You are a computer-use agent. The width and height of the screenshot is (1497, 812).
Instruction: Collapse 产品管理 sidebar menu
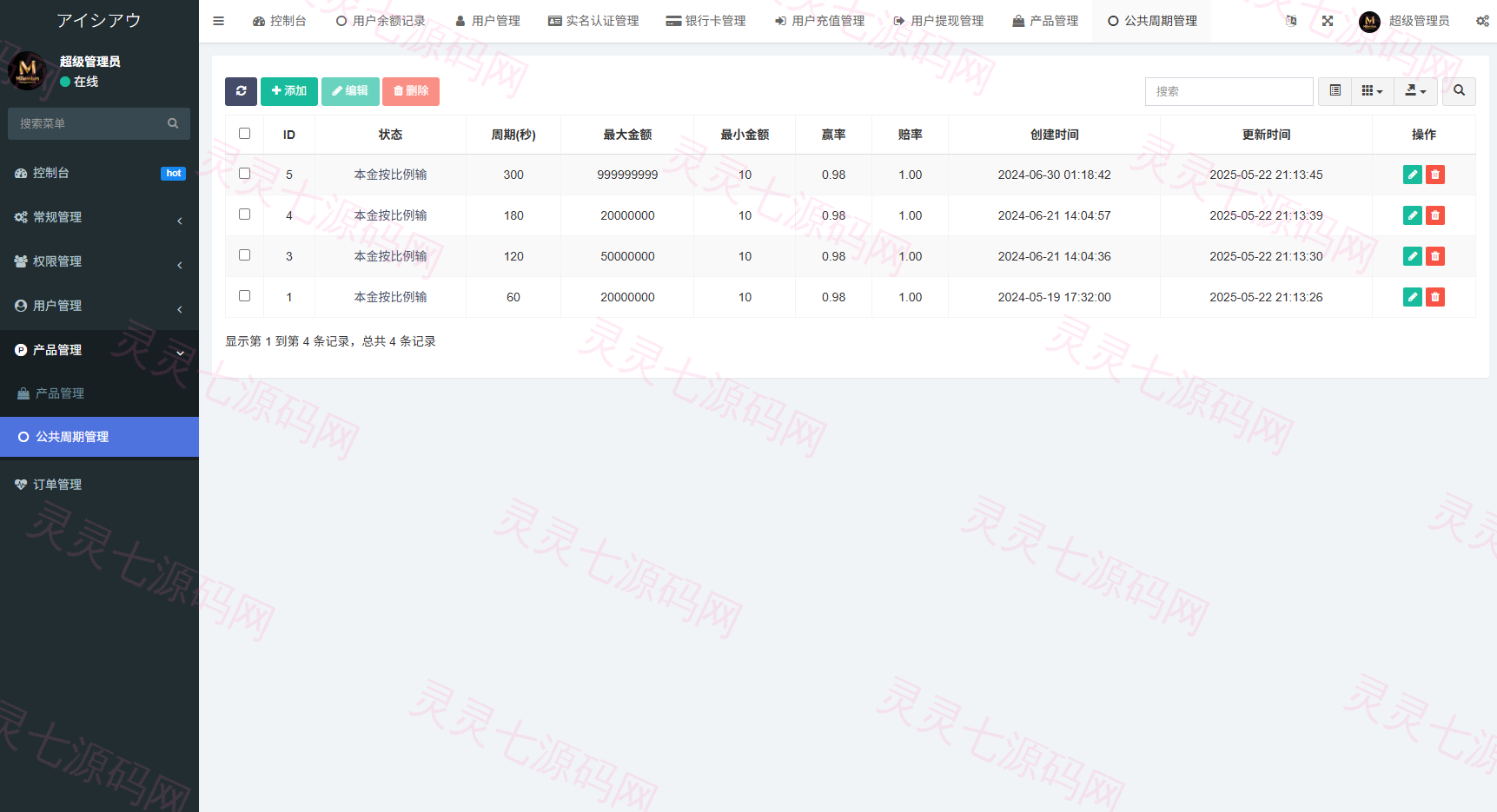(99, 350)
